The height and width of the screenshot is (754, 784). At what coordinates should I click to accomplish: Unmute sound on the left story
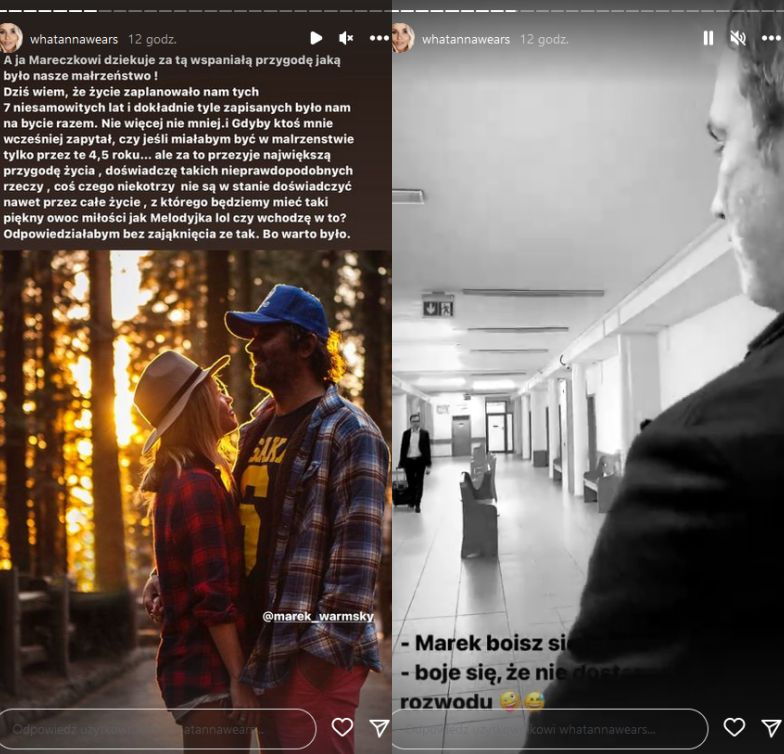[346, 38]
